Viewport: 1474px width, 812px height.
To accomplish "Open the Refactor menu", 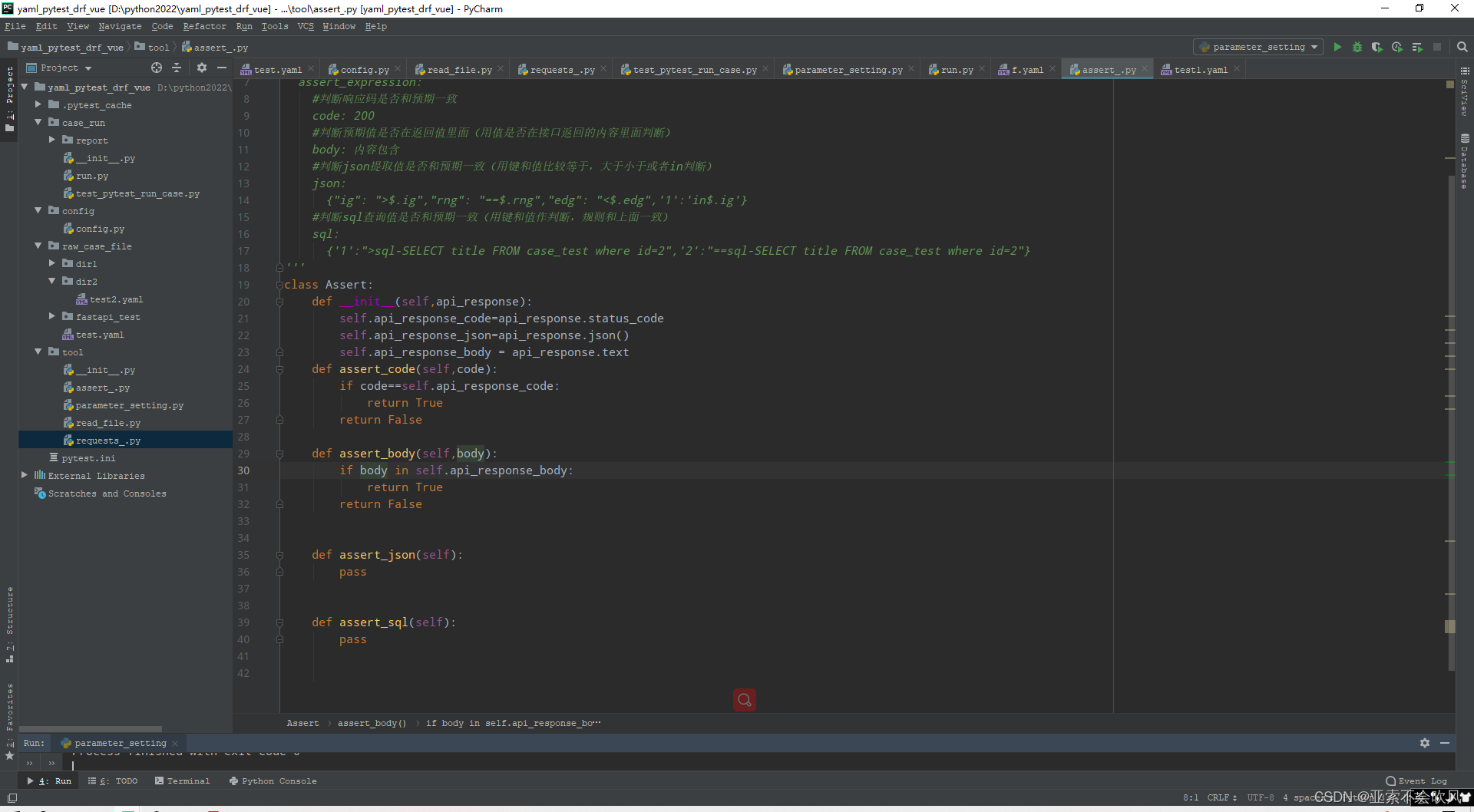I will tap(204, 26).
